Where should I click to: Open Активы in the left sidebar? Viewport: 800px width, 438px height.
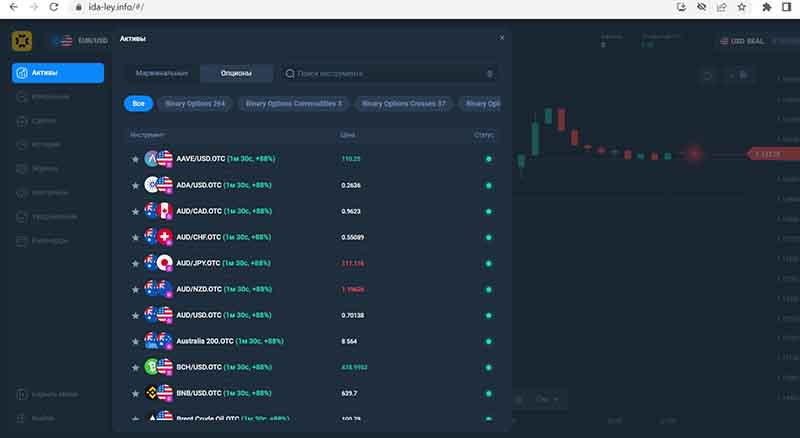click(58, 73)
